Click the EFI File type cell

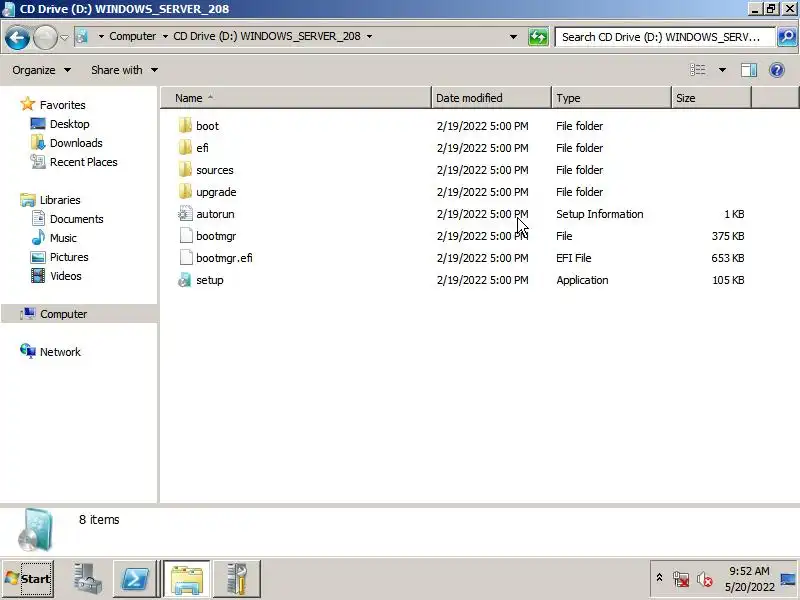click(573, 258)
